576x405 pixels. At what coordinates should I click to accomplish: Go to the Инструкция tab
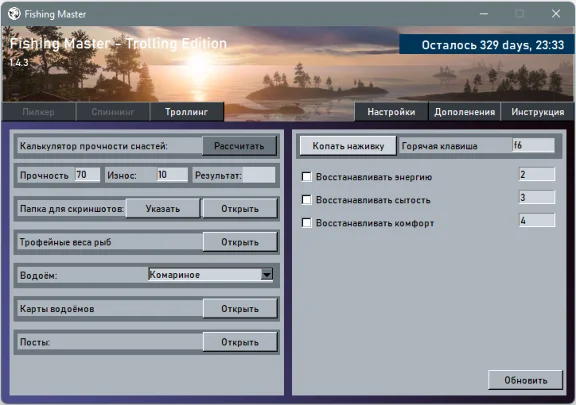tap(537, 112)
